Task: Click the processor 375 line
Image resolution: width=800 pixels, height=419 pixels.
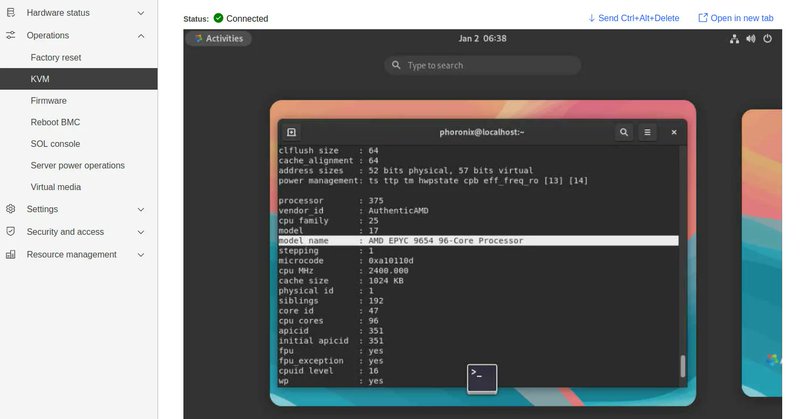Action: pyautogui.click(x=331, y=201)
